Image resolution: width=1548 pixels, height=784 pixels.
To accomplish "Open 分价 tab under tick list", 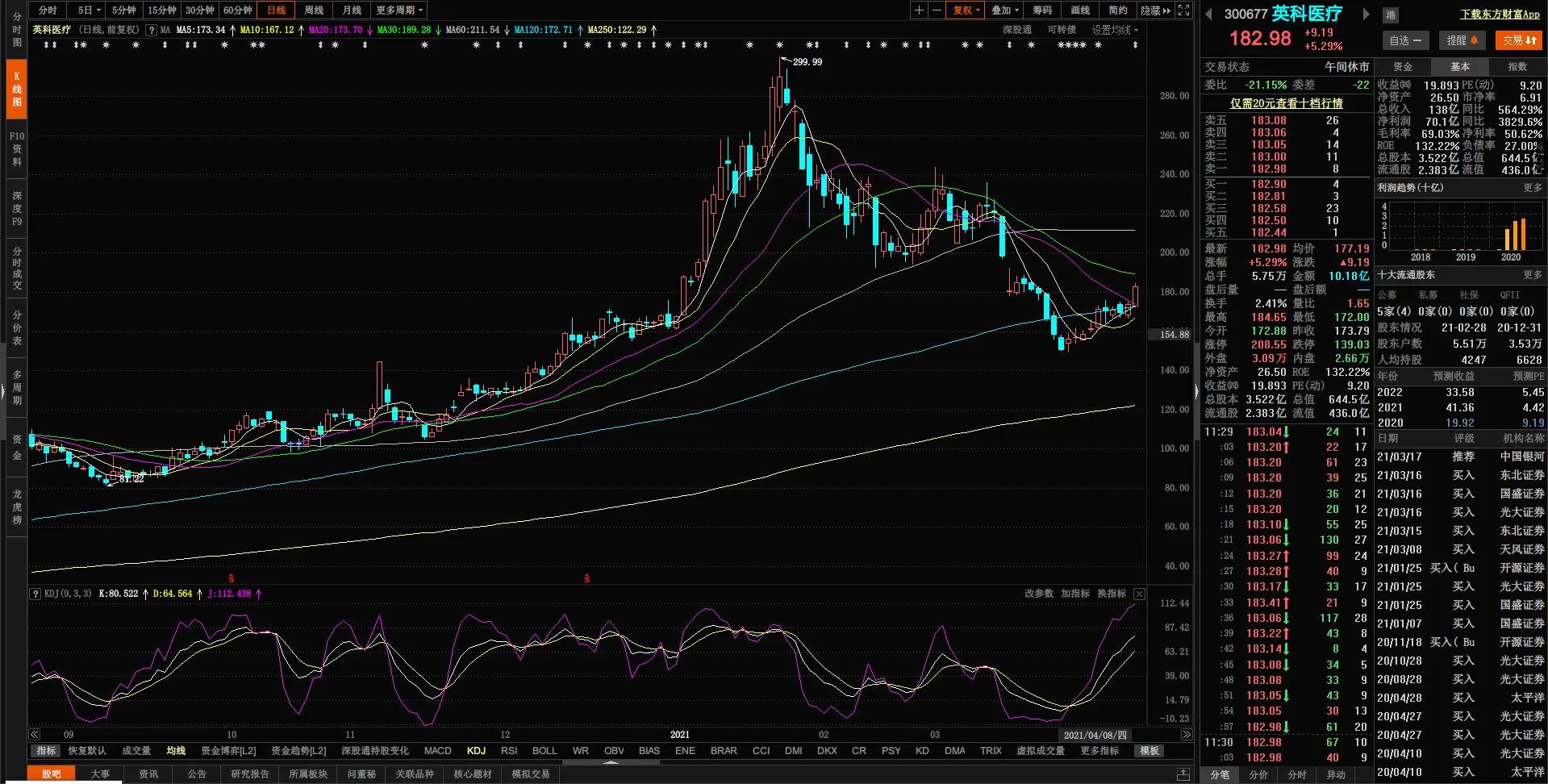I will tap(1258, 775).
